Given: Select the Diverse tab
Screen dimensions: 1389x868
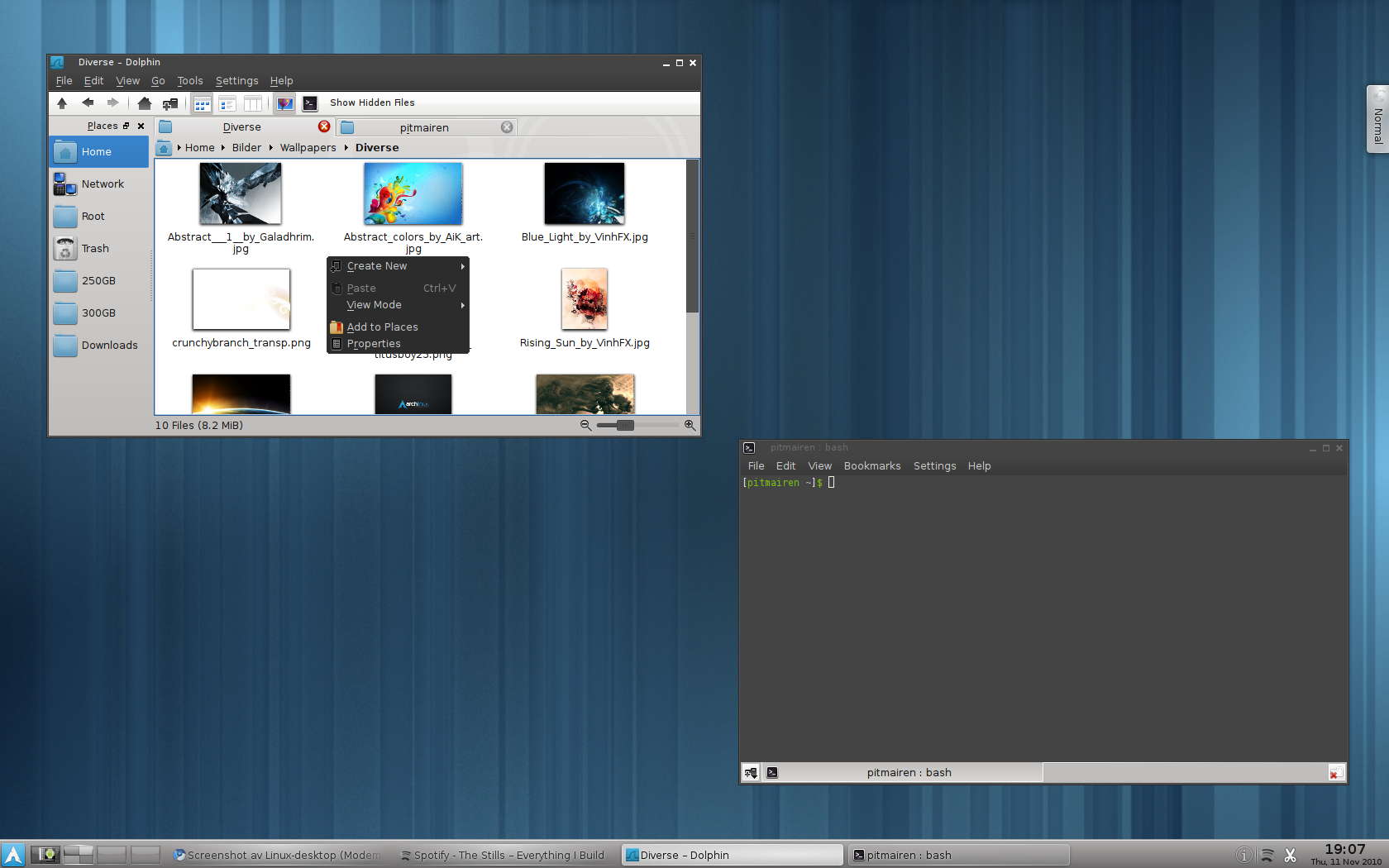Looking at the screenshot, I should [241, 126].
